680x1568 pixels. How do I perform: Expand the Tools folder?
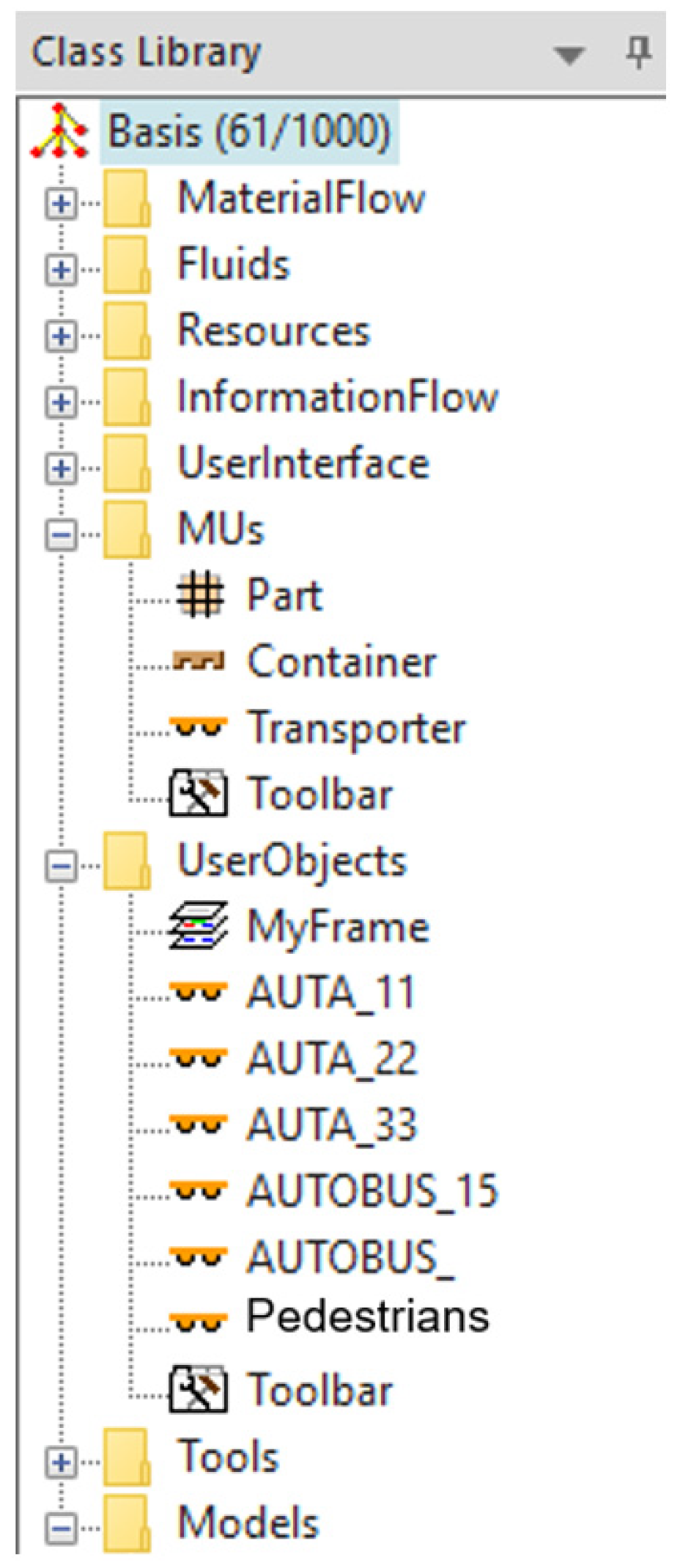(62, 1462)
